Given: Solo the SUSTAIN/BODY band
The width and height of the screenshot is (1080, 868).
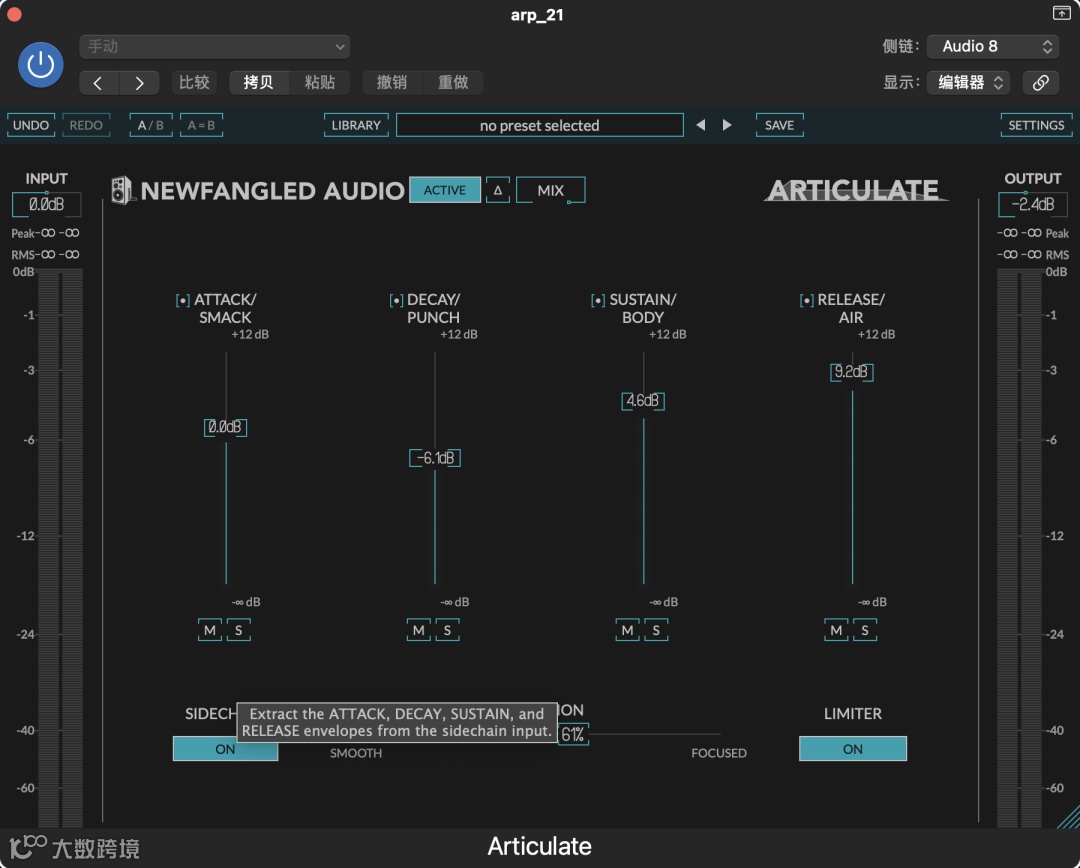Looking at the screenshot, I should [x=656, y=630].
